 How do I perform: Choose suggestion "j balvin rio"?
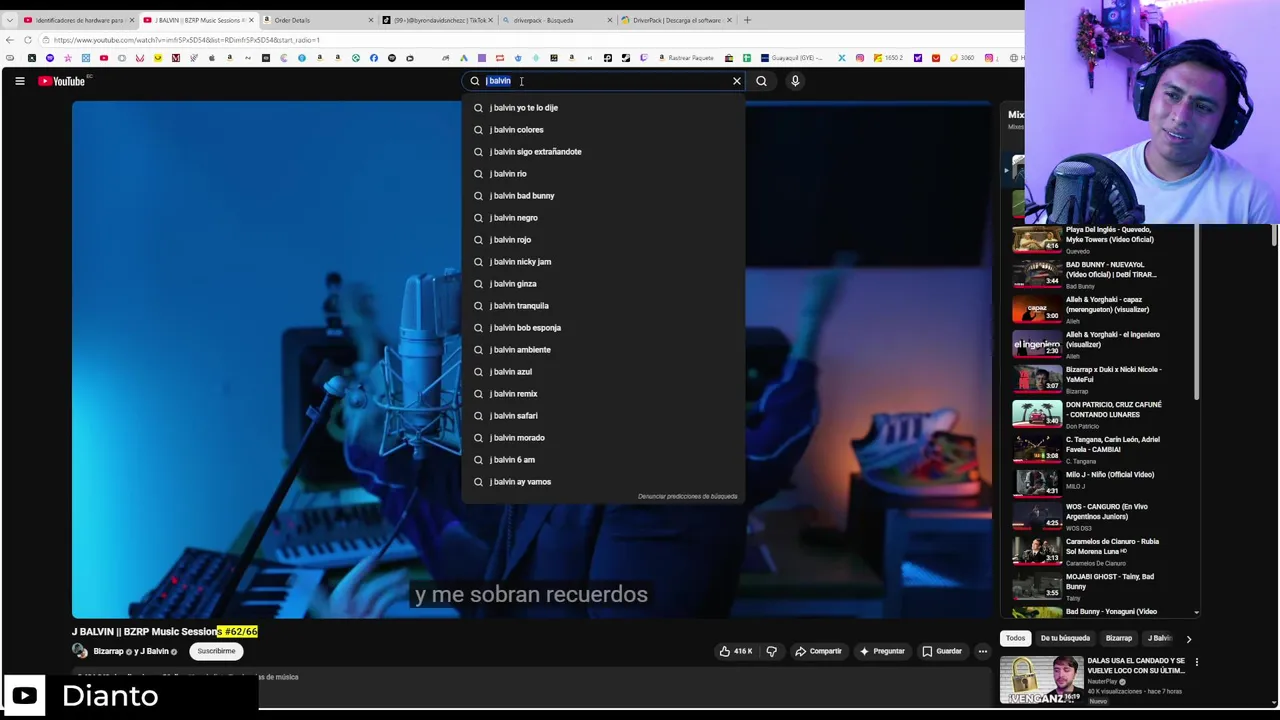point(604,174)
